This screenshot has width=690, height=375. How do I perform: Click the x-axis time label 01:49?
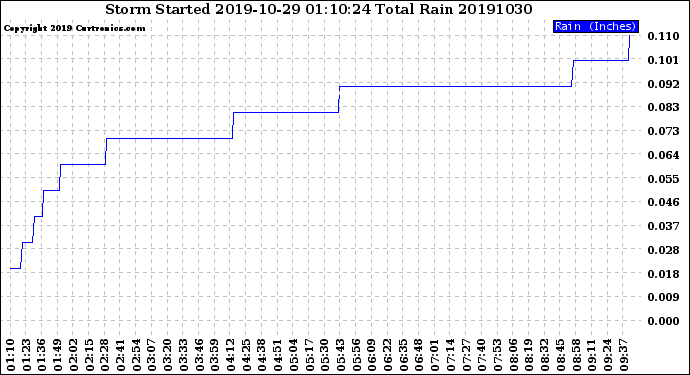(x=58, y=355)
